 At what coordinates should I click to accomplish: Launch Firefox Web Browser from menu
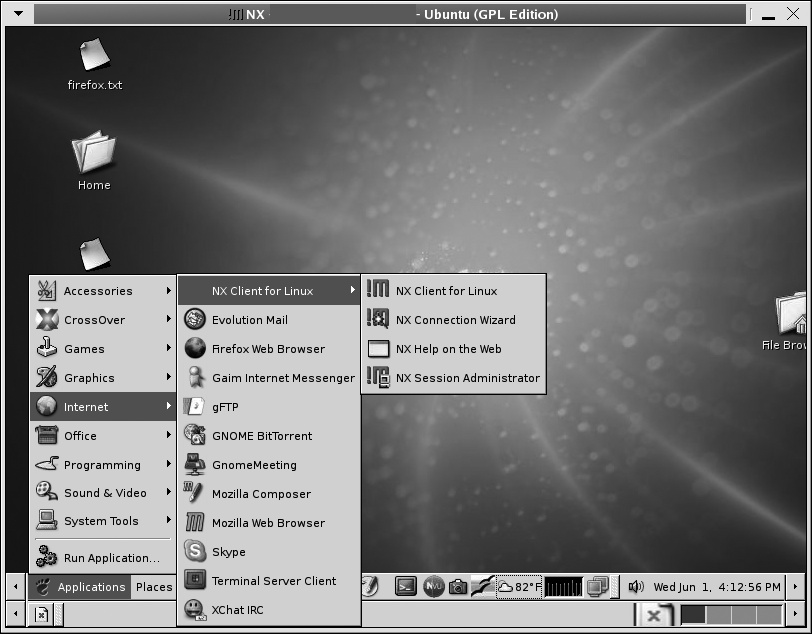tap(267, 349)
